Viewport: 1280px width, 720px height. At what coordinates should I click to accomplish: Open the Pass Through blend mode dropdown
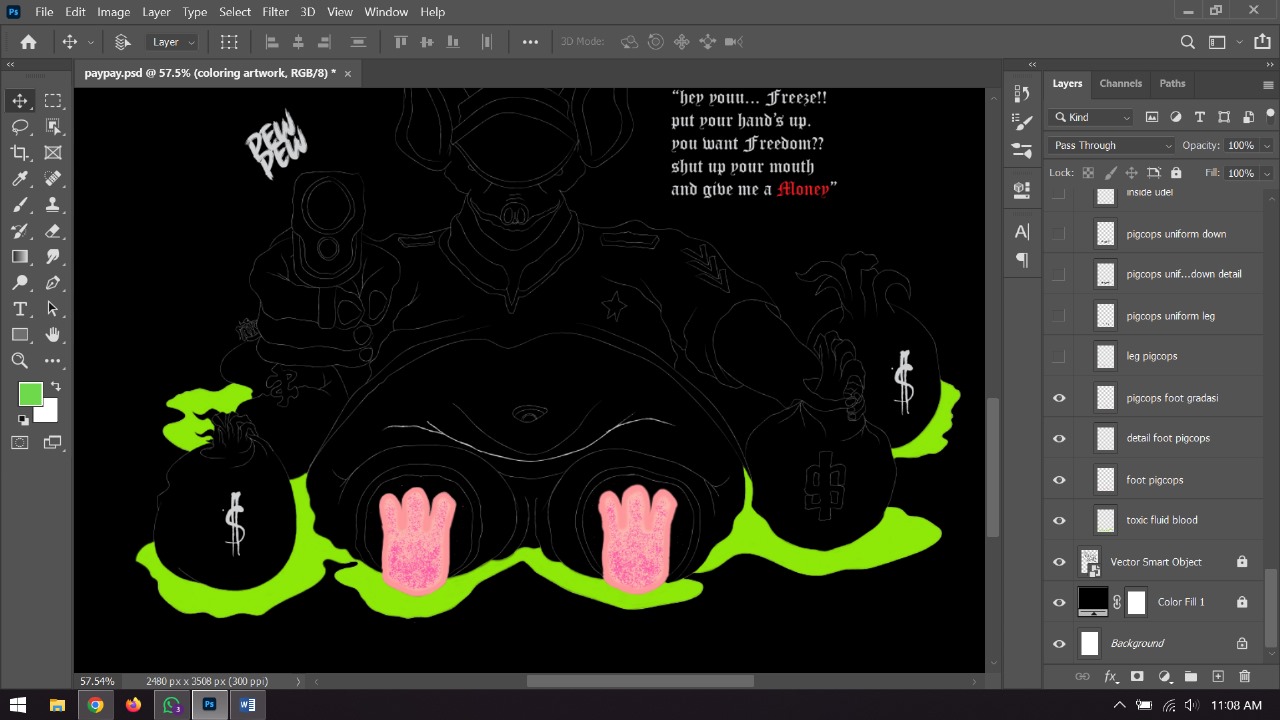pos(1113,145)
